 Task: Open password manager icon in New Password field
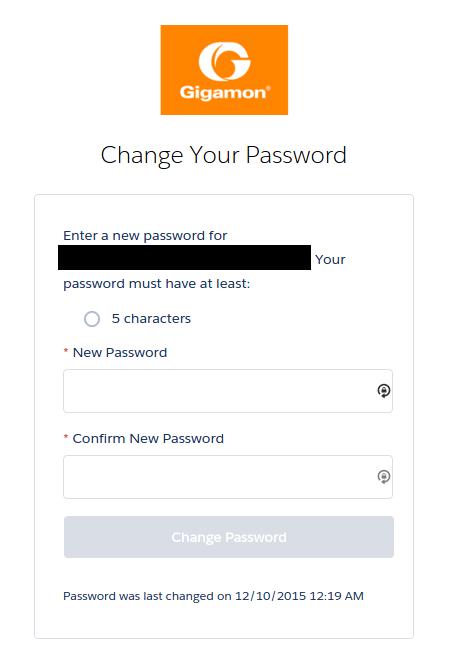[x=384, y=391]
